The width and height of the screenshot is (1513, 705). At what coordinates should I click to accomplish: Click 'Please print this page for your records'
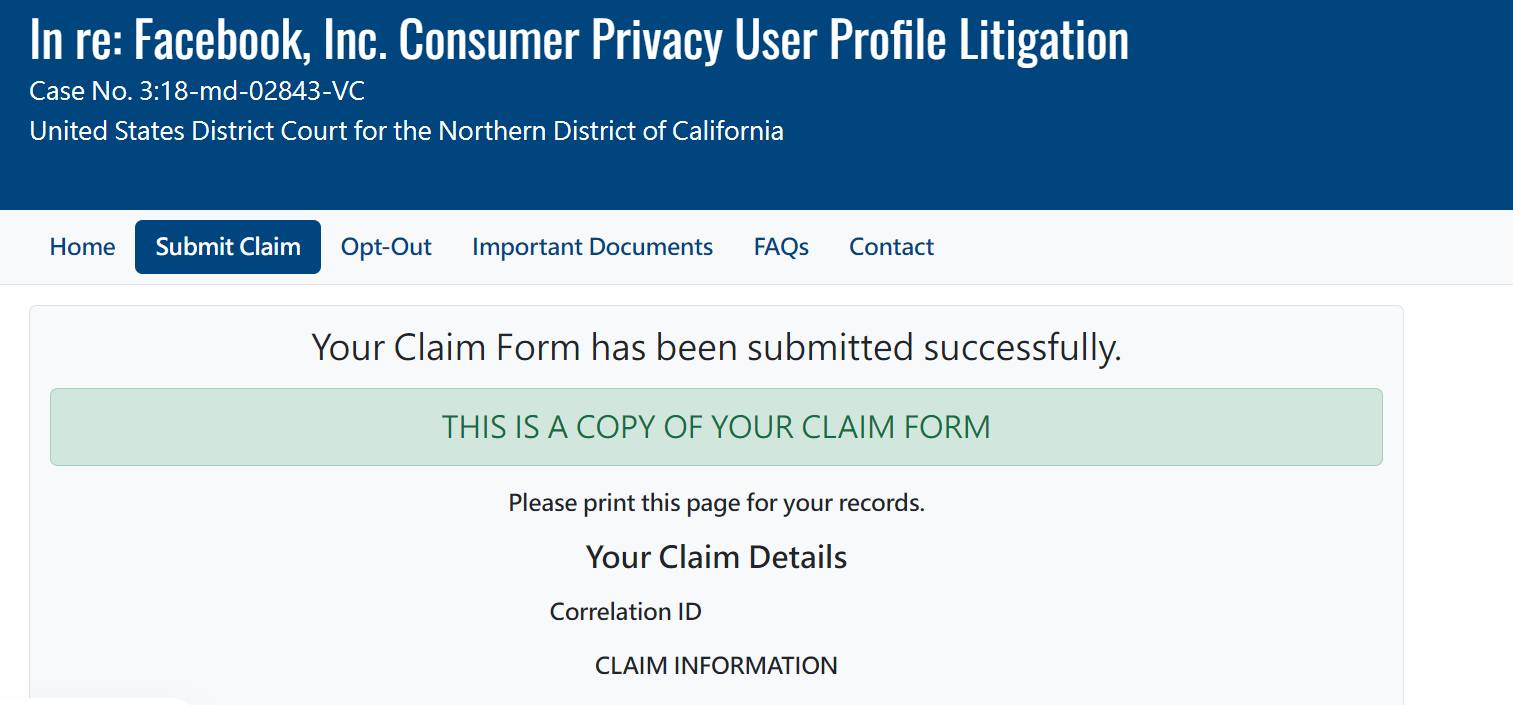pyautogui.click(x=716, y=503)
